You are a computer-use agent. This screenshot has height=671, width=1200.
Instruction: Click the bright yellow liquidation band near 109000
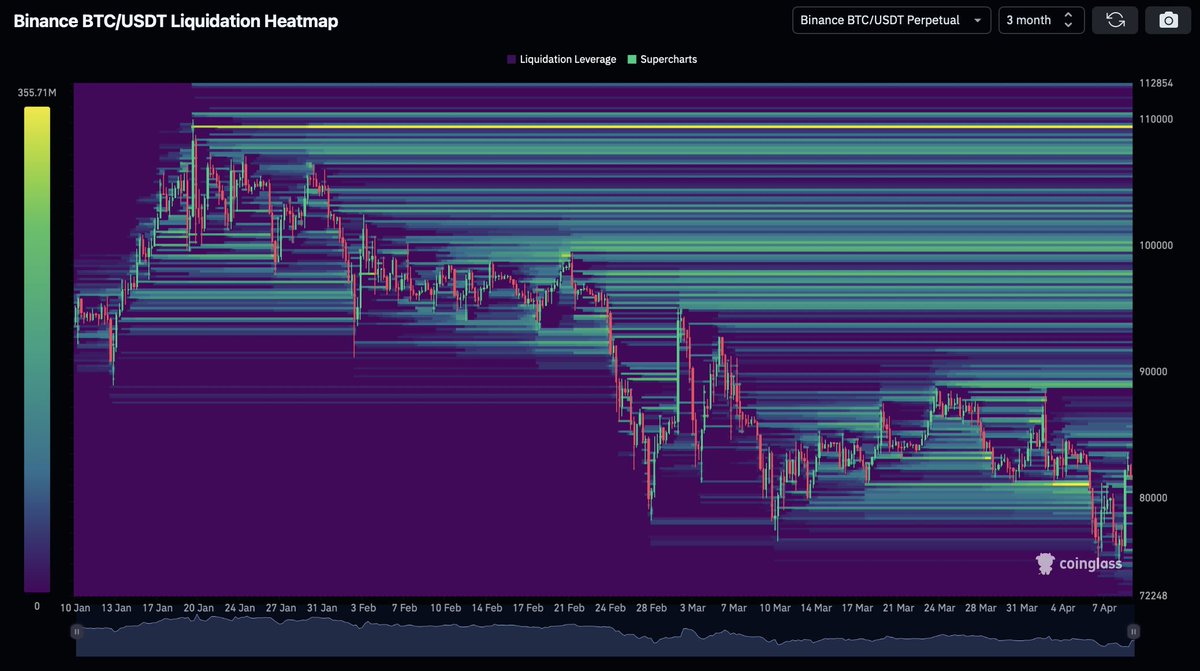click(660, 127)
